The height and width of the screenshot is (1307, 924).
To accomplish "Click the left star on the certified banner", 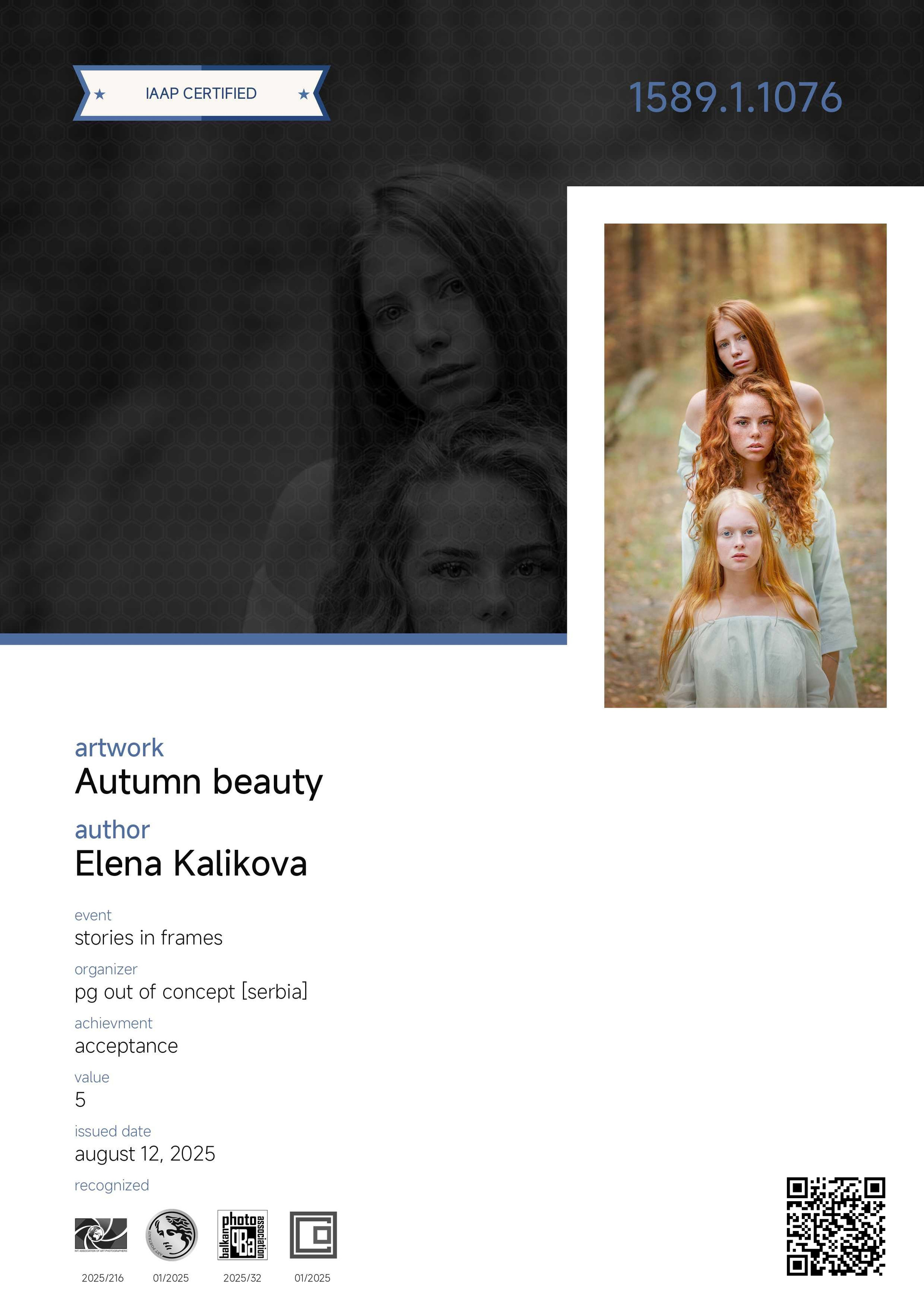I will pyautogui.click(x=100, y=94).
